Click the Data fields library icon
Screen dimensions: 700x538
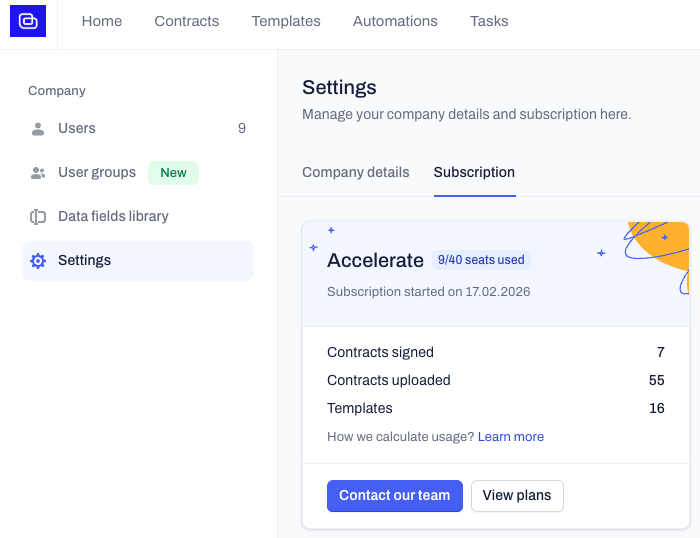[x=38, y=216]
